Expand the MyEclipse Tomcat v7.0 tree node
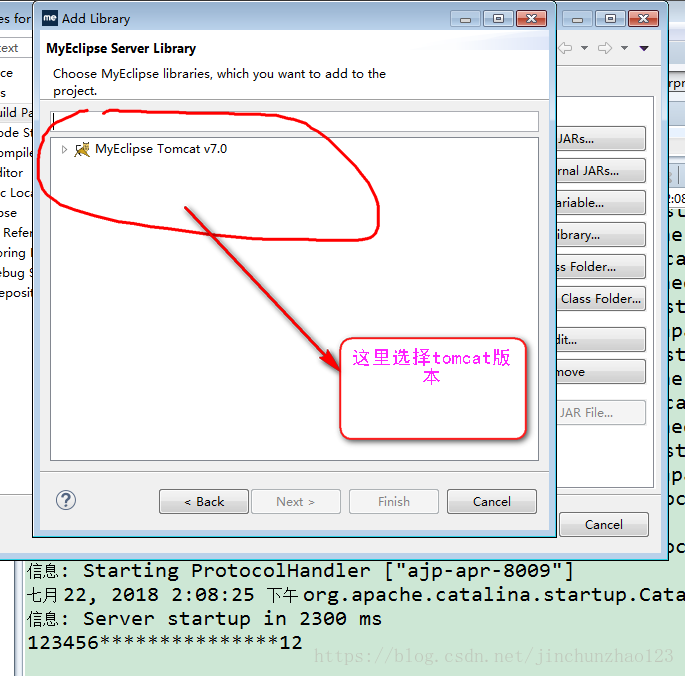Screen dimensions: 685x676 click(64, 149)
